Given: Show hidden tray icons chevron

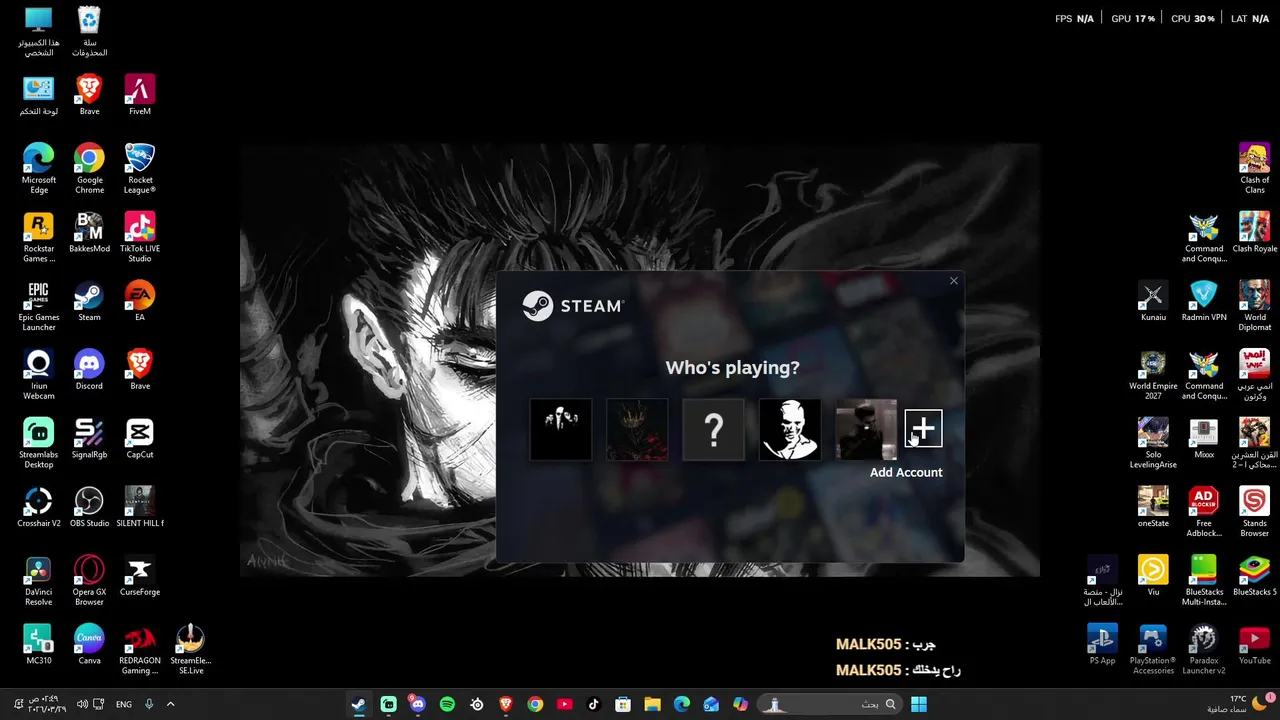Looking at the screenshot, I should point(170,704).
